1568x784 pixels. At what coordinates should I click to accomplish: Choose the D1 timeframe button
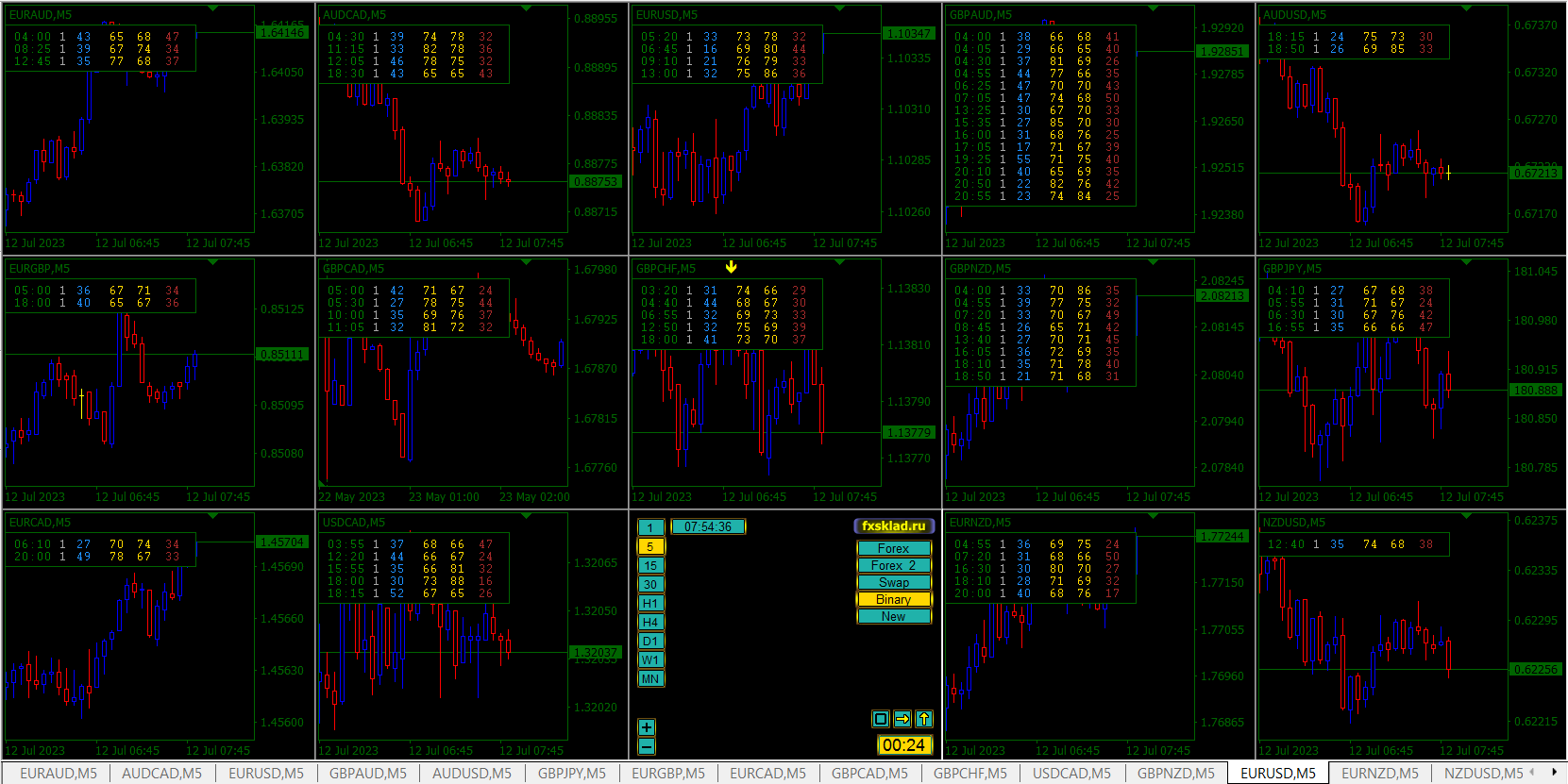coord(650,642)
